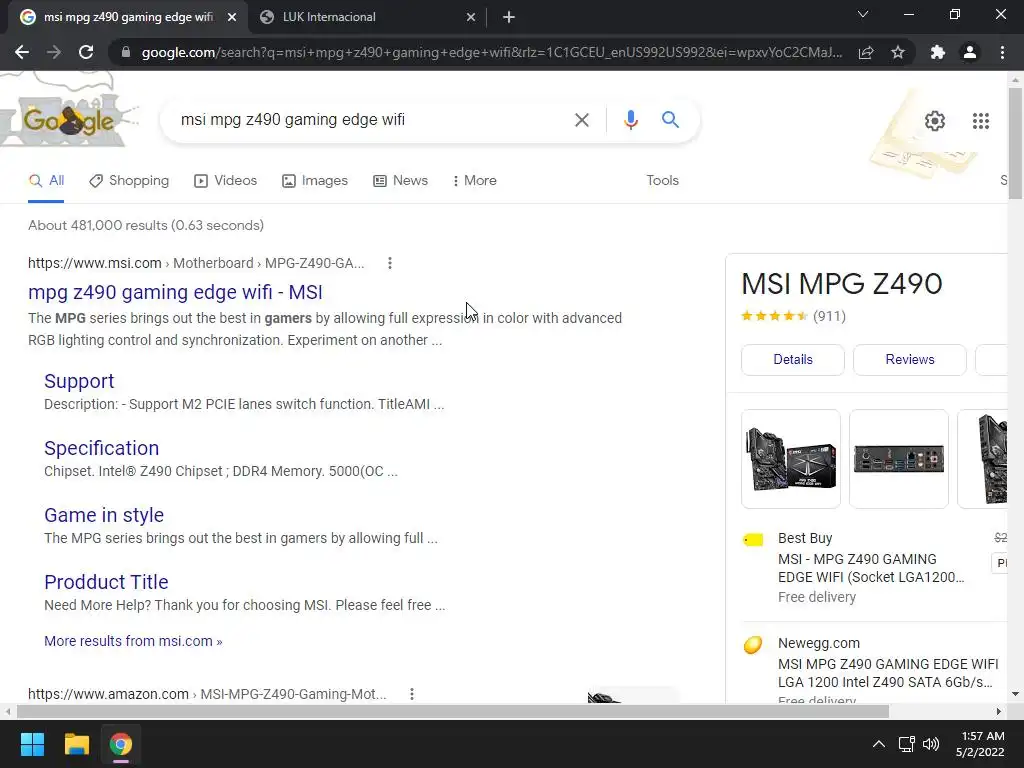
Task: Click the address bar URL
Action: [x=492, y=52]
